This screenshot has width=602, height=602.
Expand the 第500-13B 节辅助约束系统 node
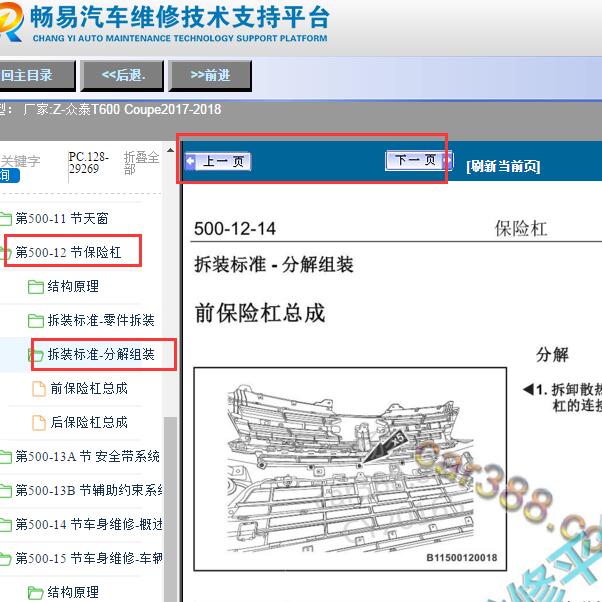[x=89, y=490]
